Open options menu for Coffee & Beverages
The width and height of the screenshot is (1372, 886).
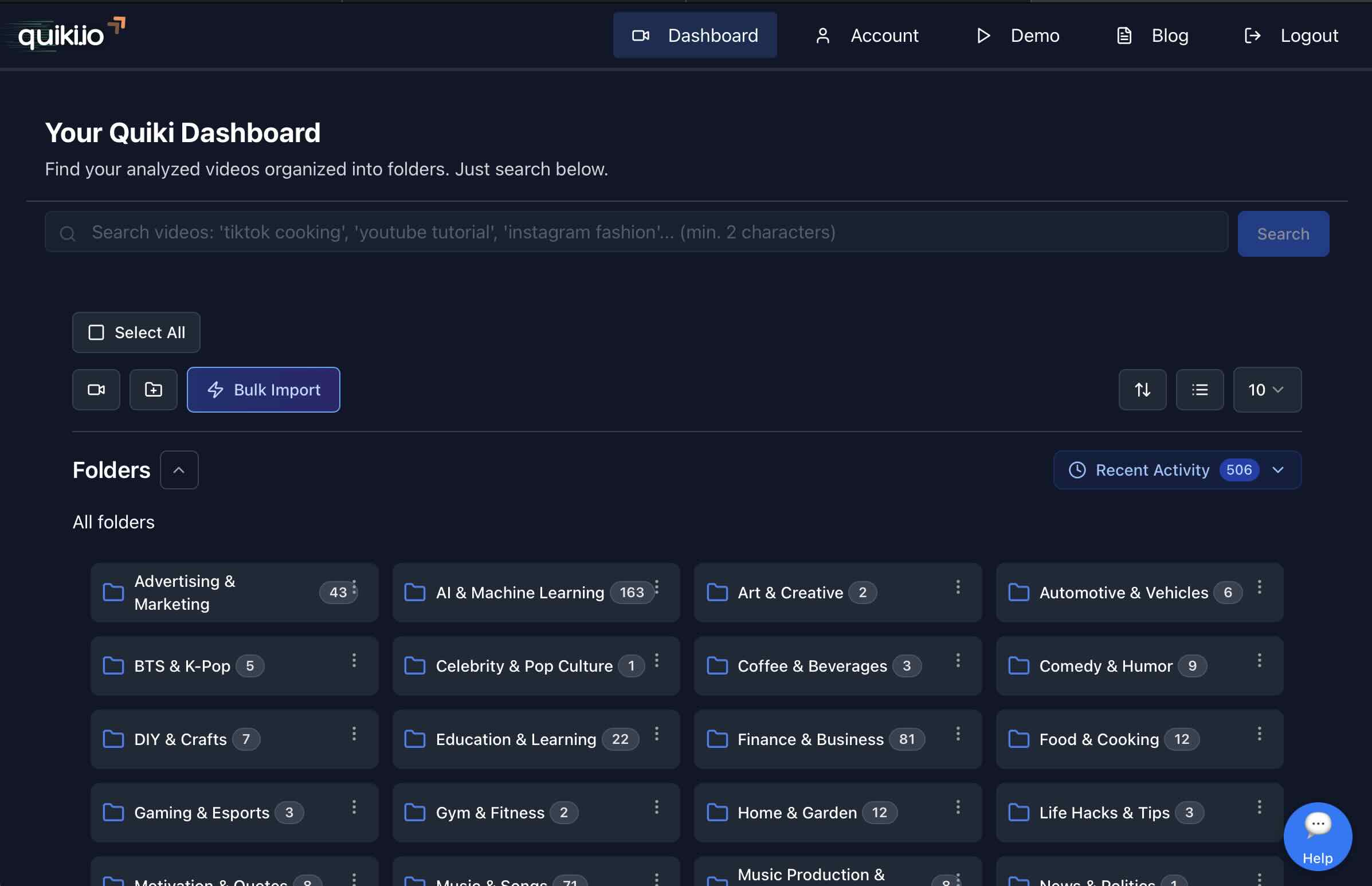[958, 660]
